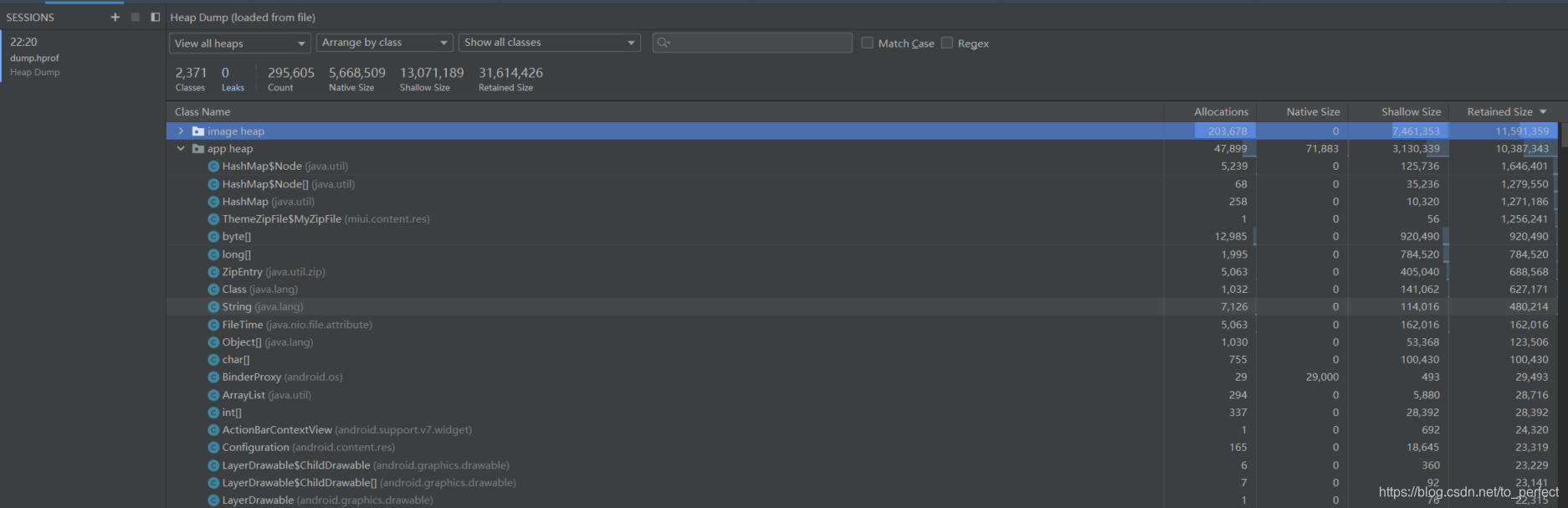
Task: Click the 5,668,509 Native Size summary
Action: pos(357,80)
